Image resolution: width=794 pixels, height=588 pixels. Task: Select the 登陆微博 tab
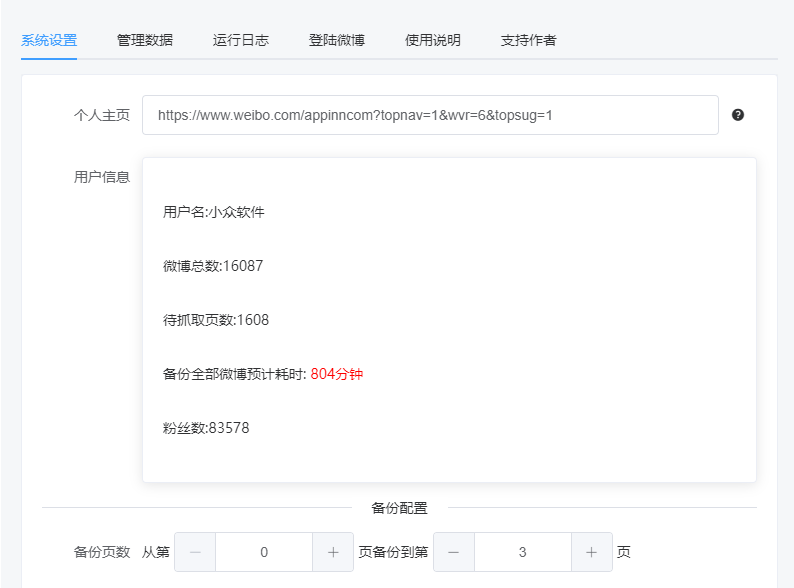337,41
